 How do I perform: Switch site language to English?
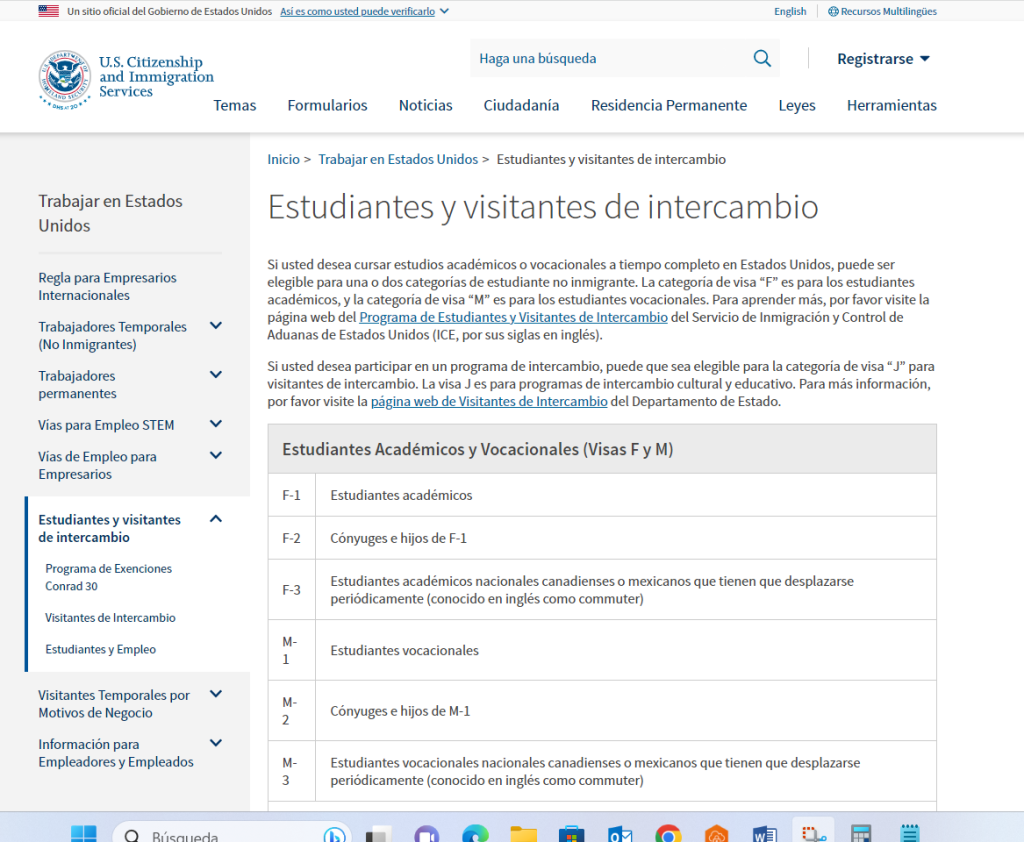coord(790,11)
